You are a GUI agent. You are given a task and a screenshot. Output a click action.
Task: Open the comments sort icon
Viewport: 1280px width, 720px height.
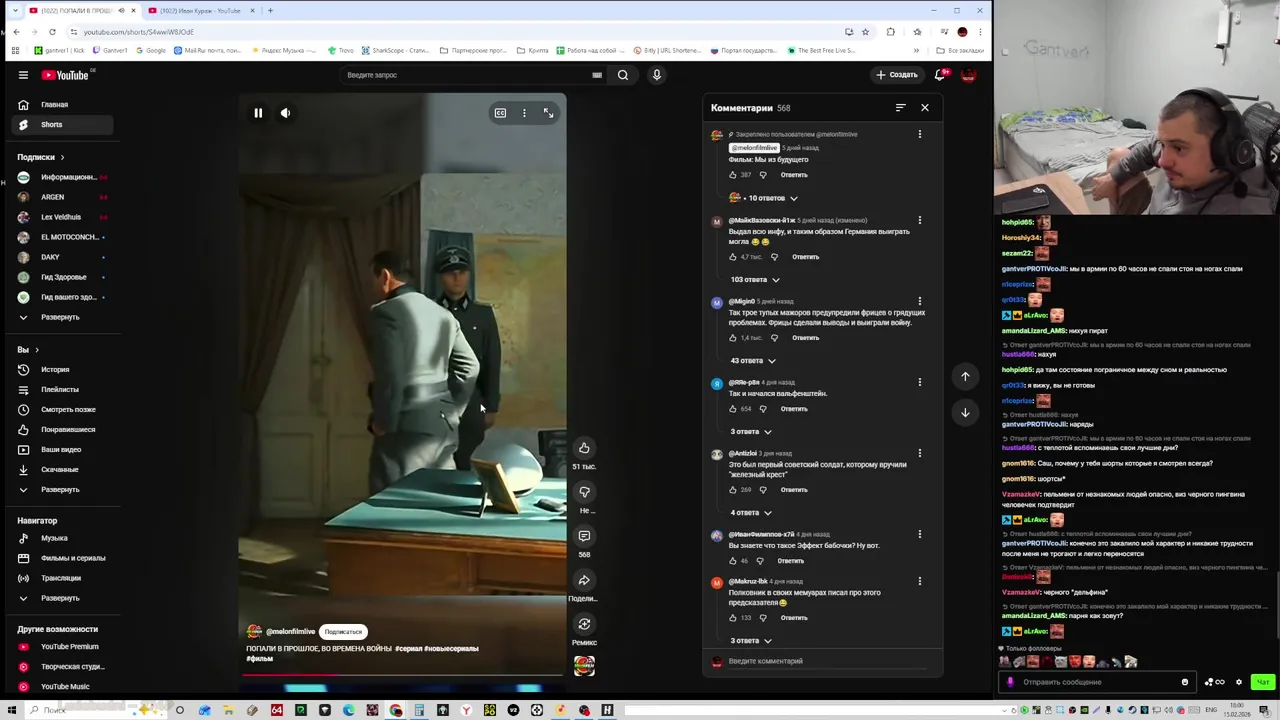[900, 108]
